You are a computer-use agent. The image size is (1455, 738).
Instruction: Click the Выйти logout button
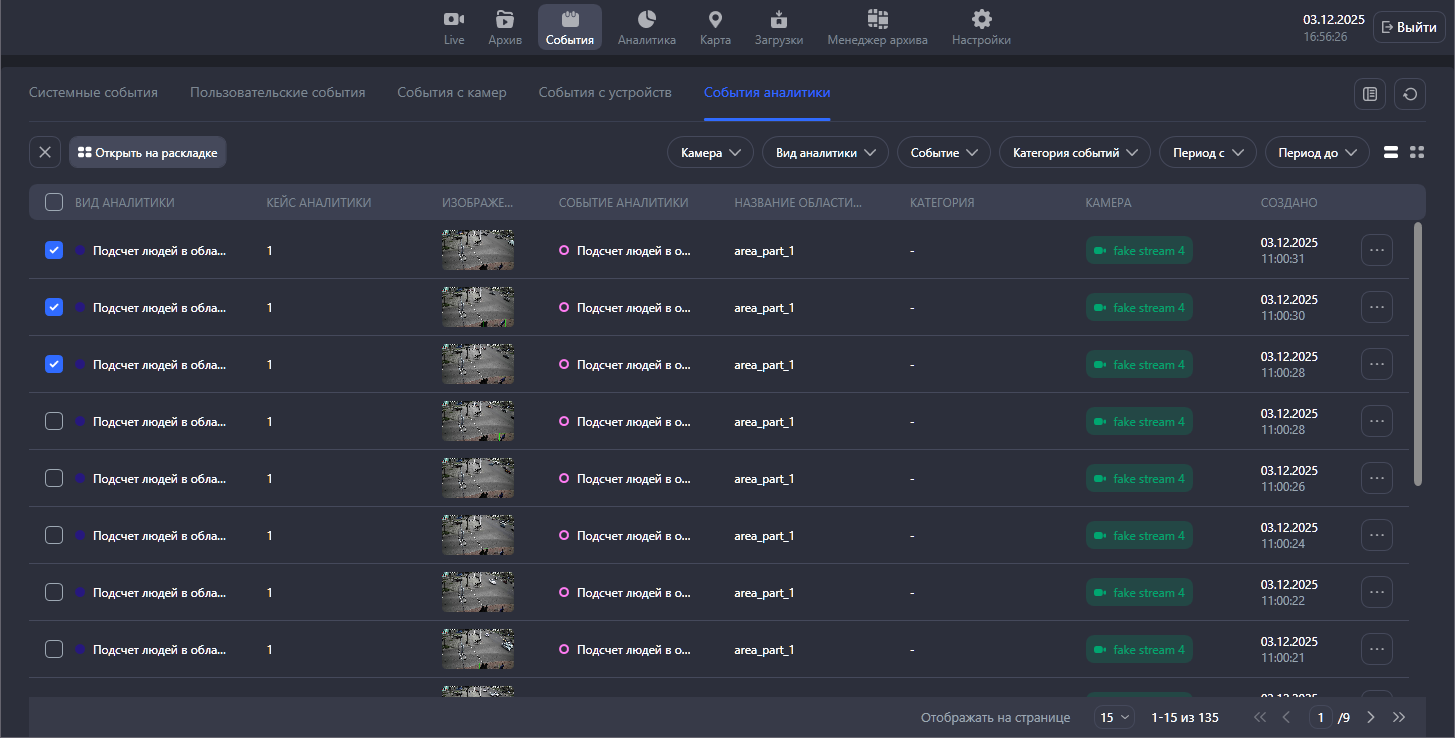tap(1409, 27)
